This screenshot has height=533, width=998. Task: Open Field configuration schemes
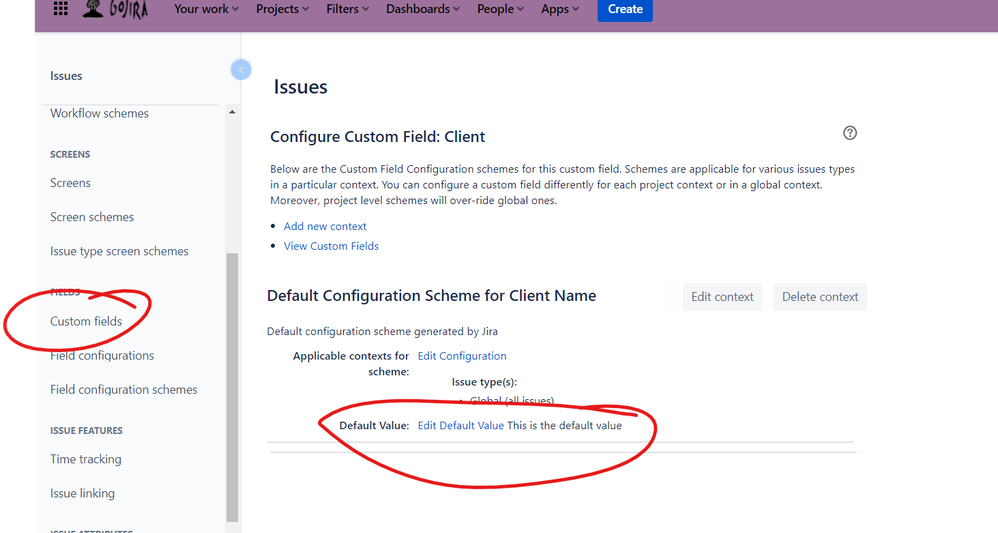(123, 389)
